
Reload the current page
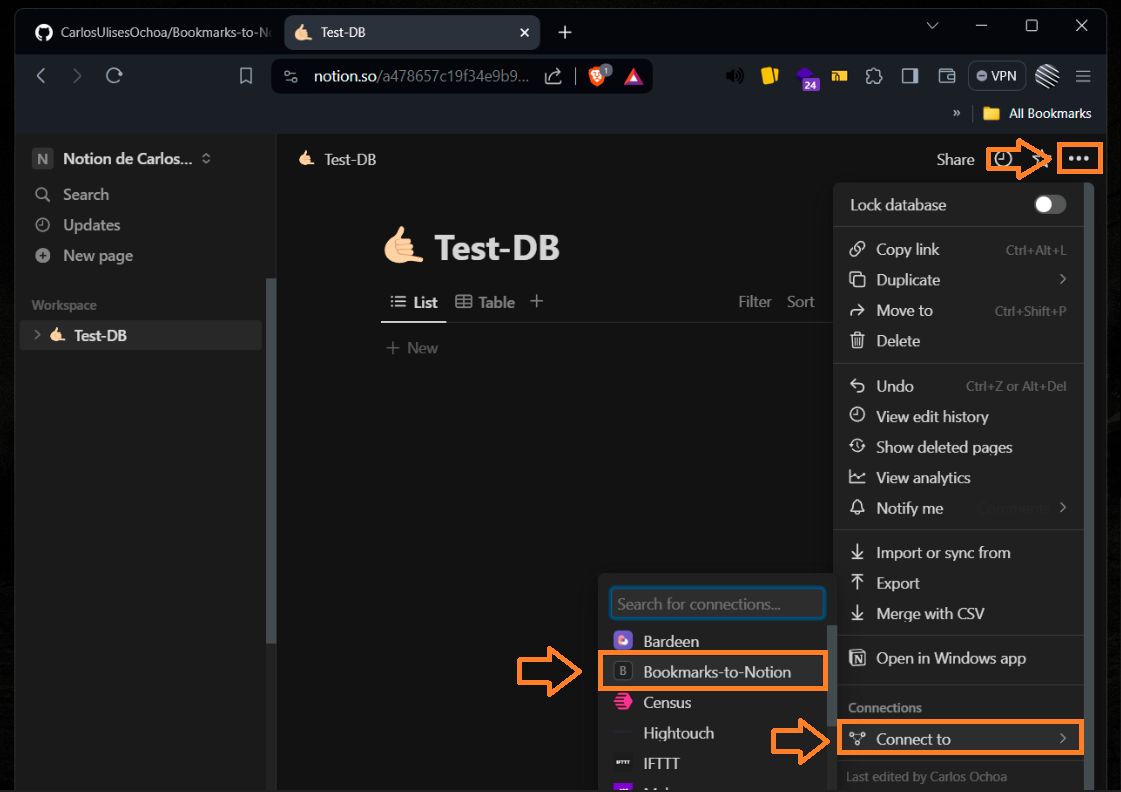click(x=114, y=76)
